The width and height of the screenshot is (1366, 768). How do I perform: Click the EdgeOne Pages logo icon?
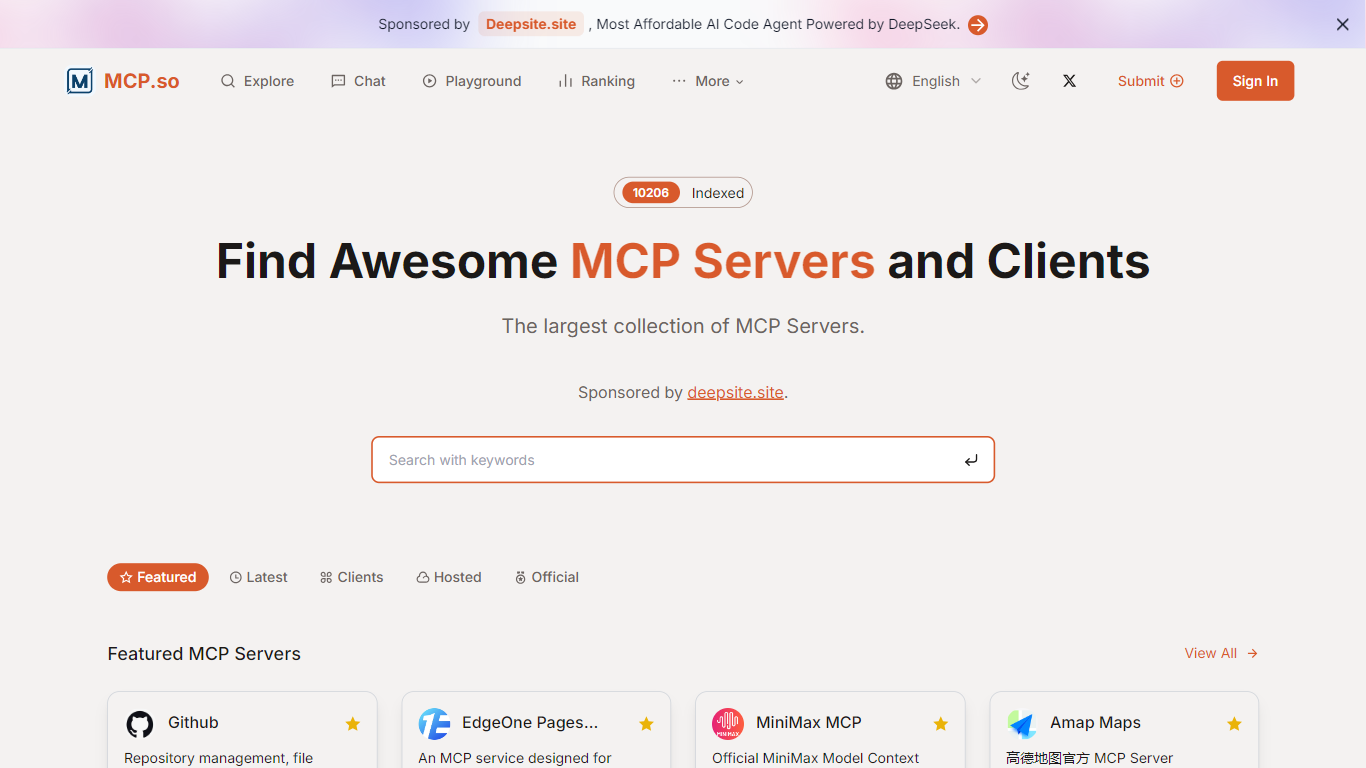[434, 724]
